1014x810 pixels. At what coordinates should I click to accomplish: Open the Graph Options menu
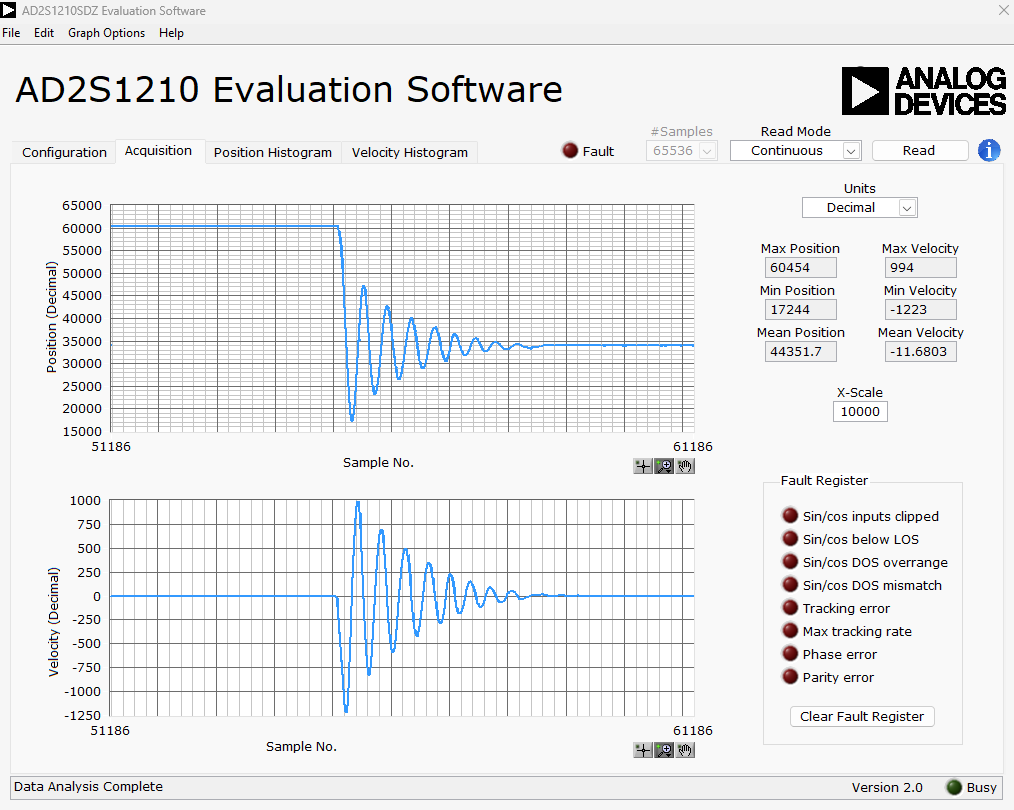pyautogui.click(x=106, y=32)
